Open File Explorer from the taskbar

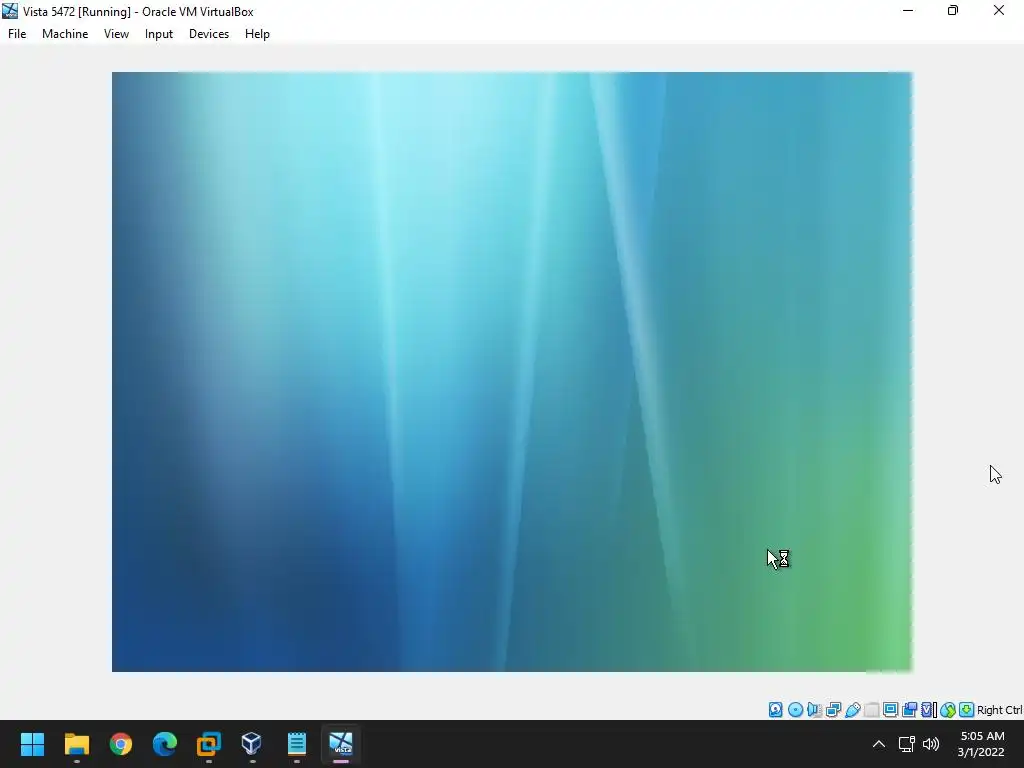point(76,744)
